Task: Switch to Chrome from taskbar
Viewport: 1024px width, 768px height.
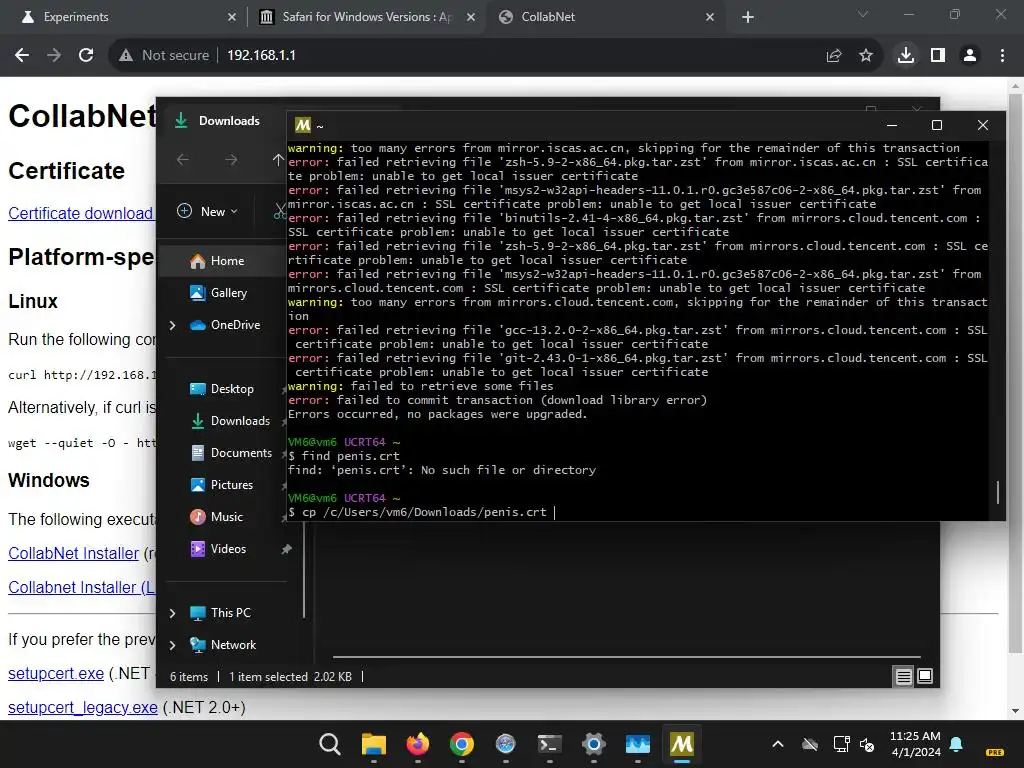Action: point(462,744)
